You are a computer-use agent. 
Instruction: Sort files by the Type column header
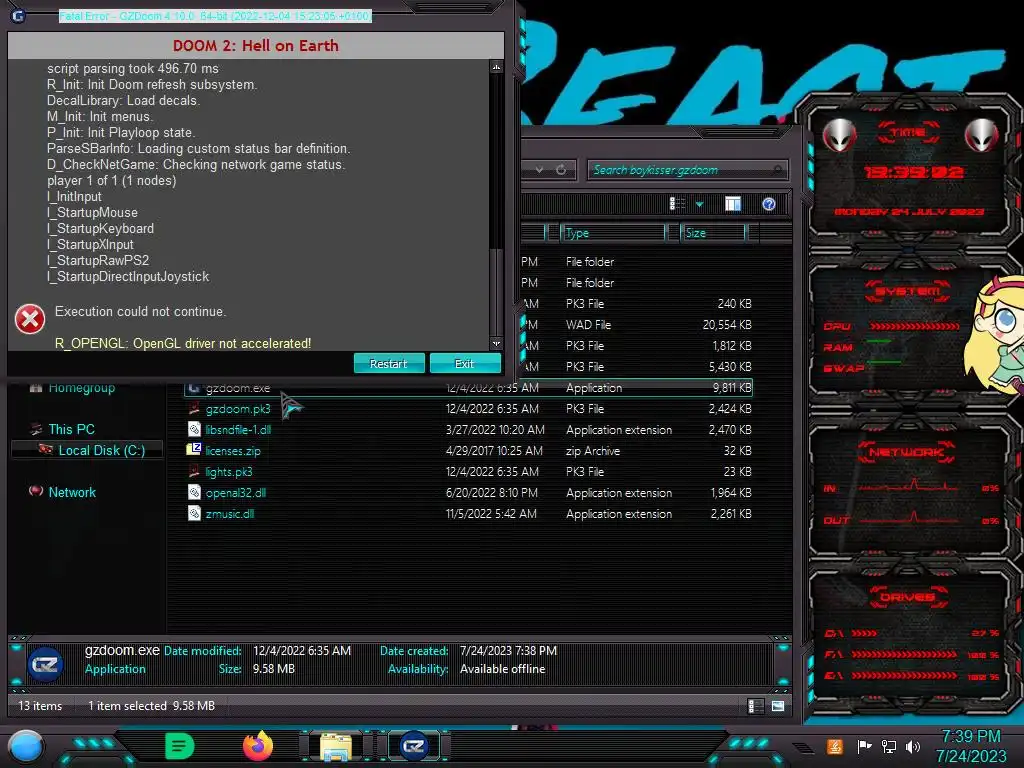click(613, 233)
